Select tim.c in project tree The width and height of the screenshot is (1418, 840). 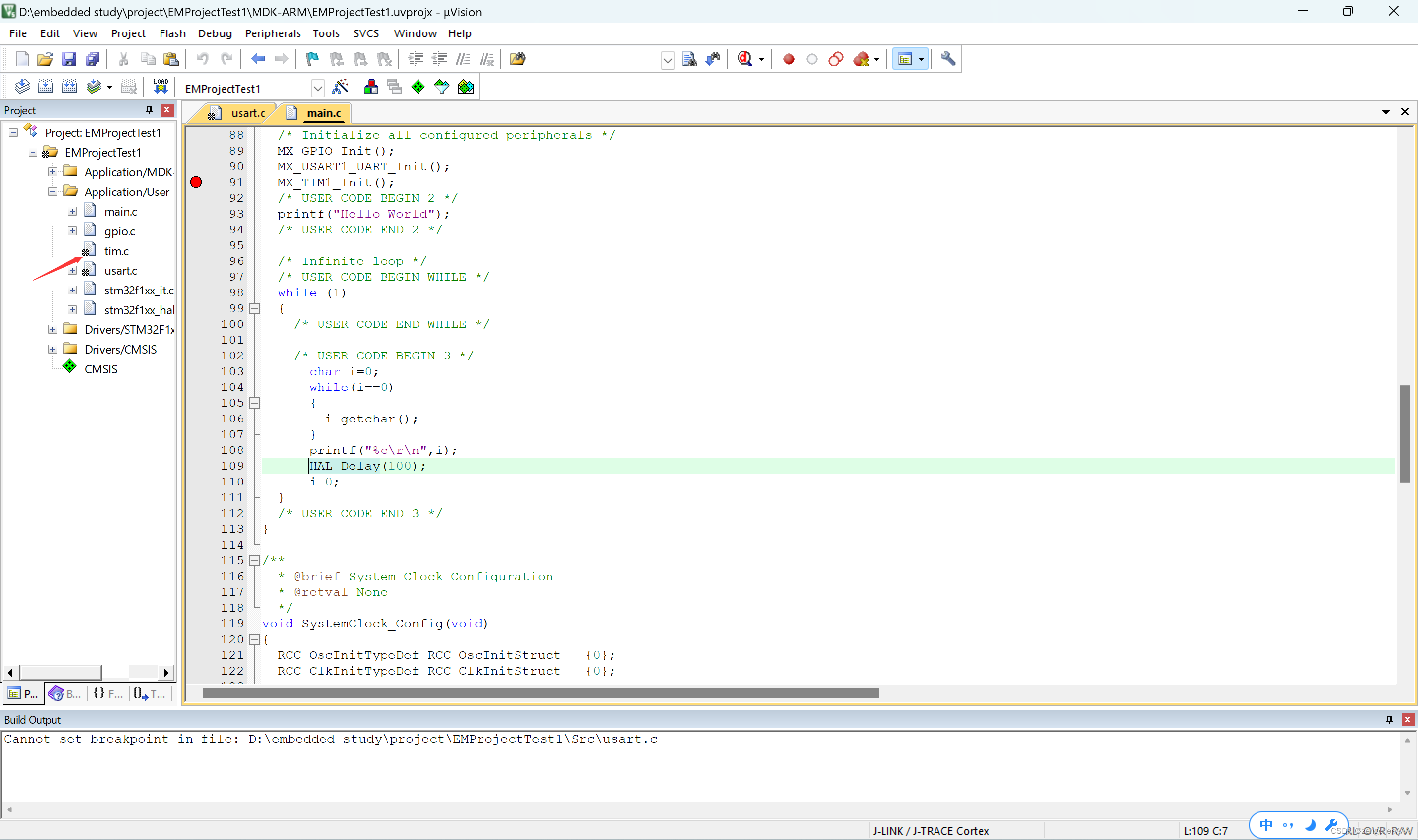(116, 251)
